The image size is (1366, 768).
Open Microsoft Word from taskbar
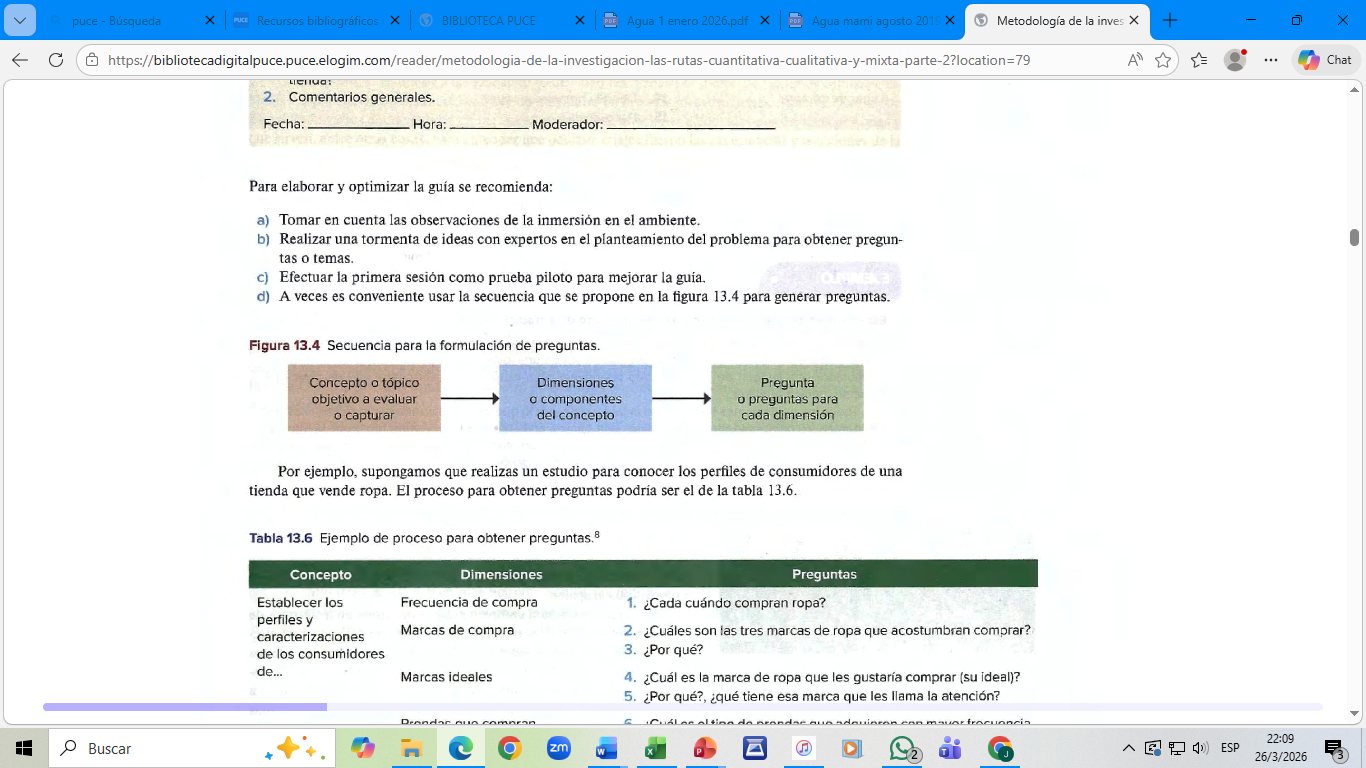coord(607,748)
